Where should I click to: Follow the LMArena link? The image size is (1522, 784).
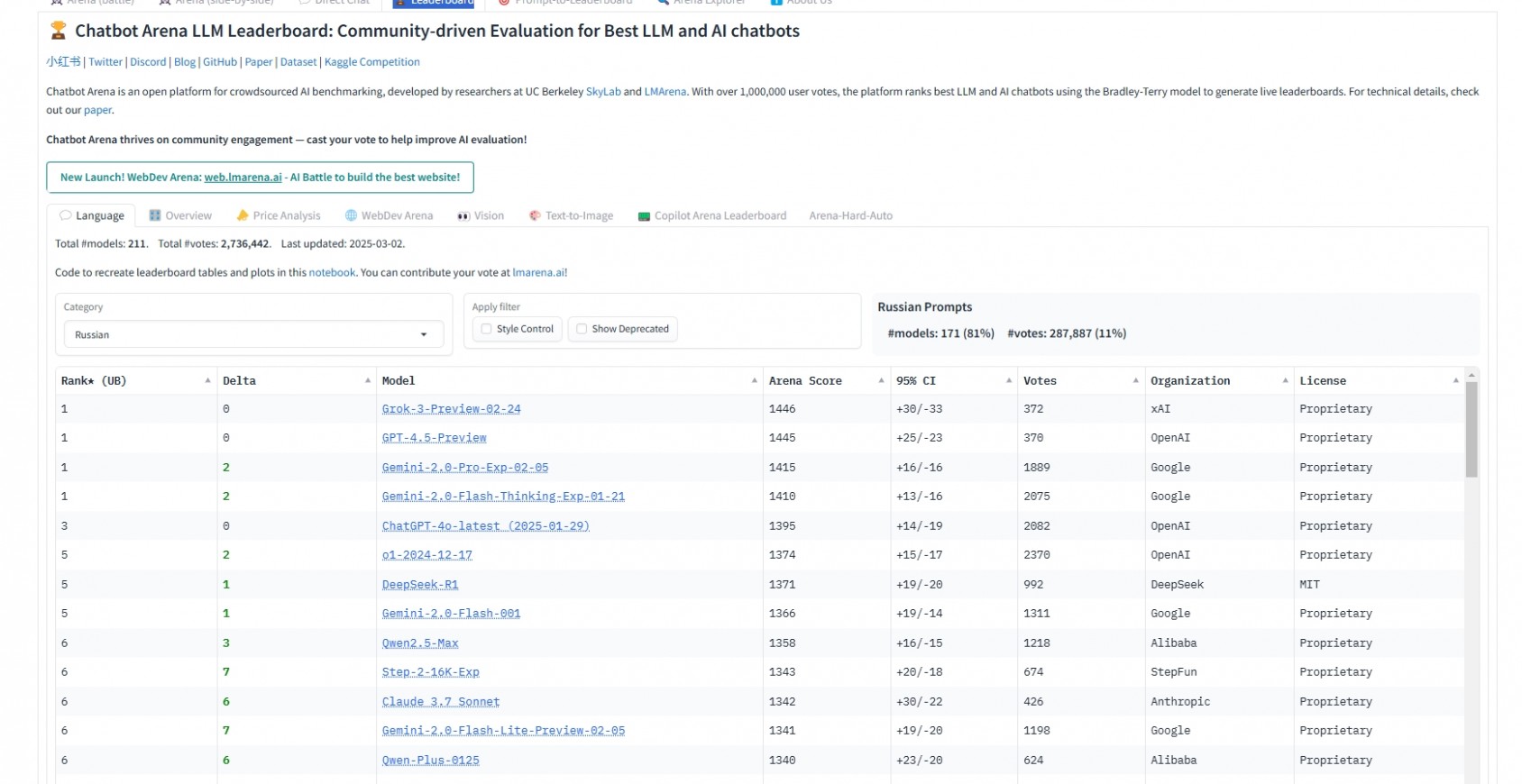click(665, 92)
